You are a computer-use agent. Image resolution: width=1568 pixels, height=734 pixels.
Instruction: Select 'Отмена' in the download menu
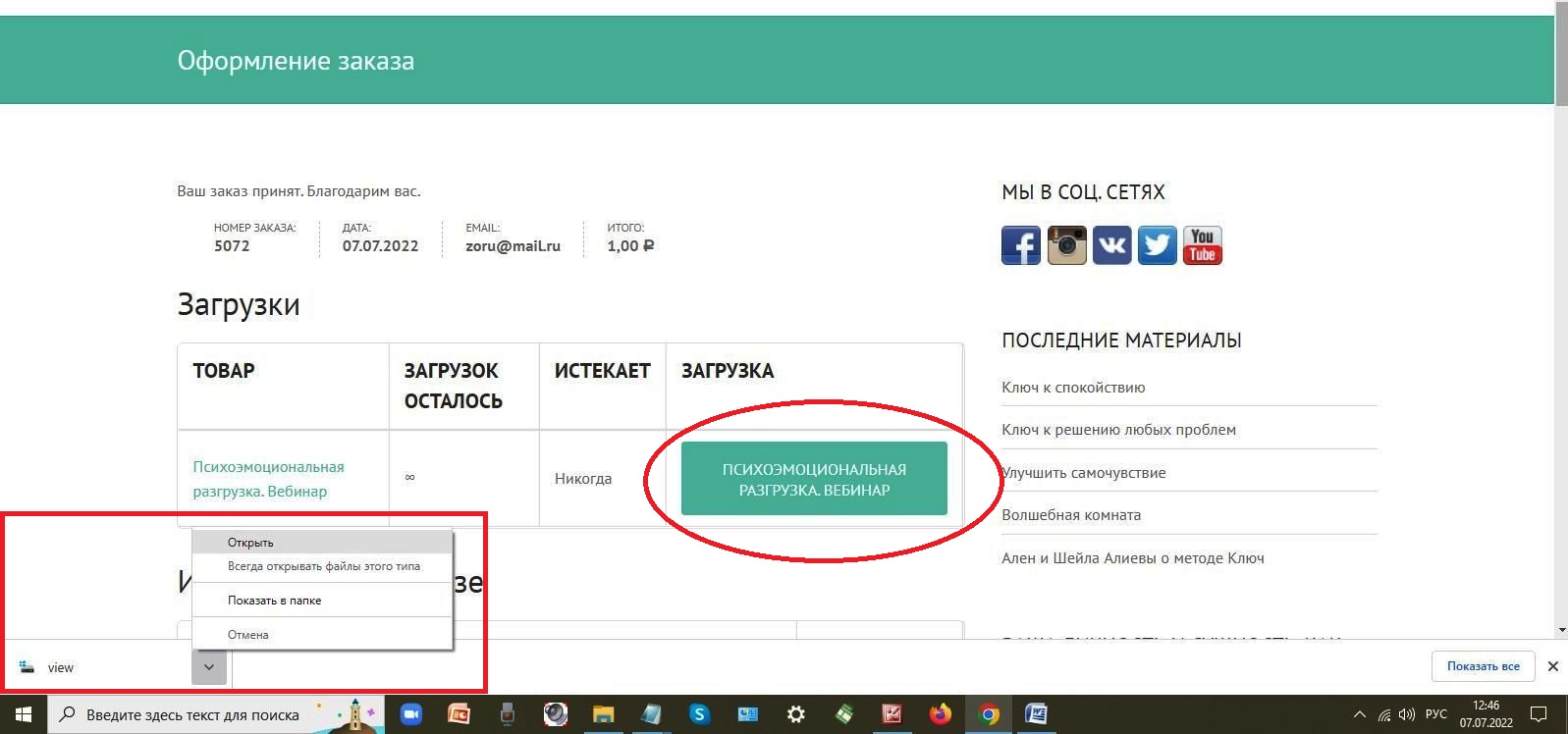tap(322, 635)
